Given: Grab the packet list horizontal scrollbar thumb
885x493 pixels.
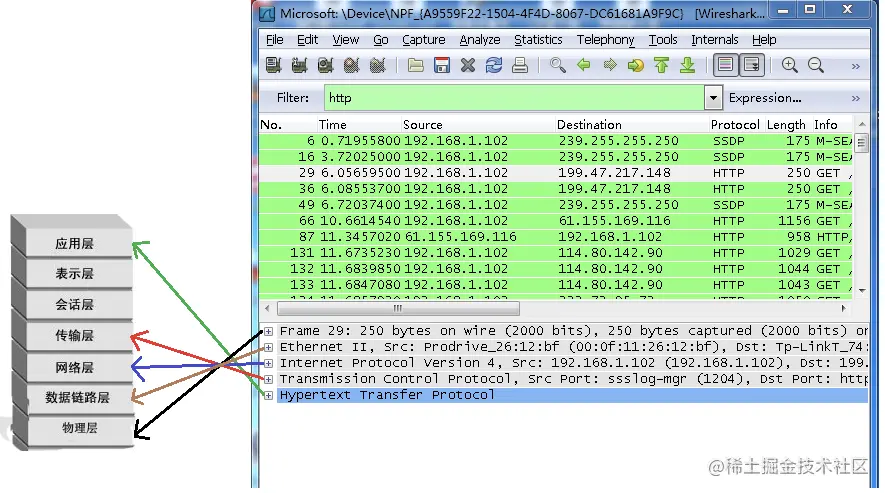Looking at the screenshot, I should point(398,308).
